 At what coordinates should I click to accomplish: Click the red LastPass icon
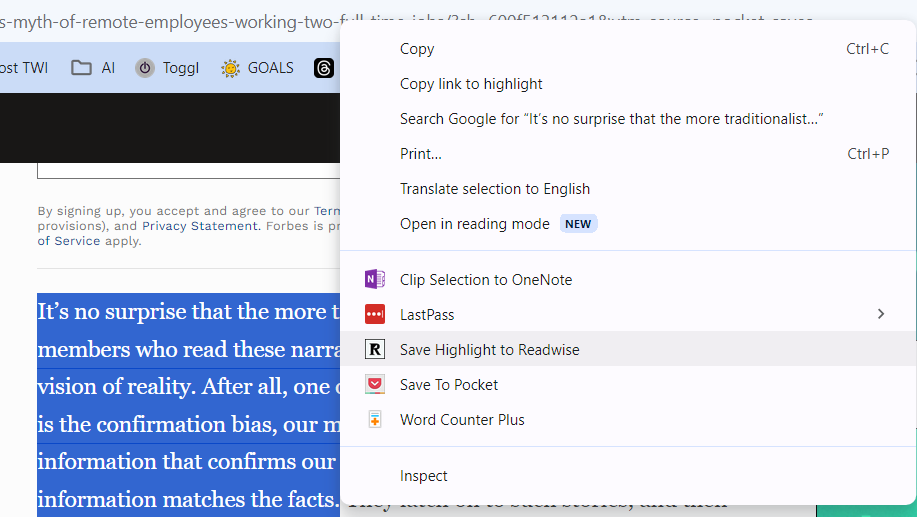(x=375, y=315)
